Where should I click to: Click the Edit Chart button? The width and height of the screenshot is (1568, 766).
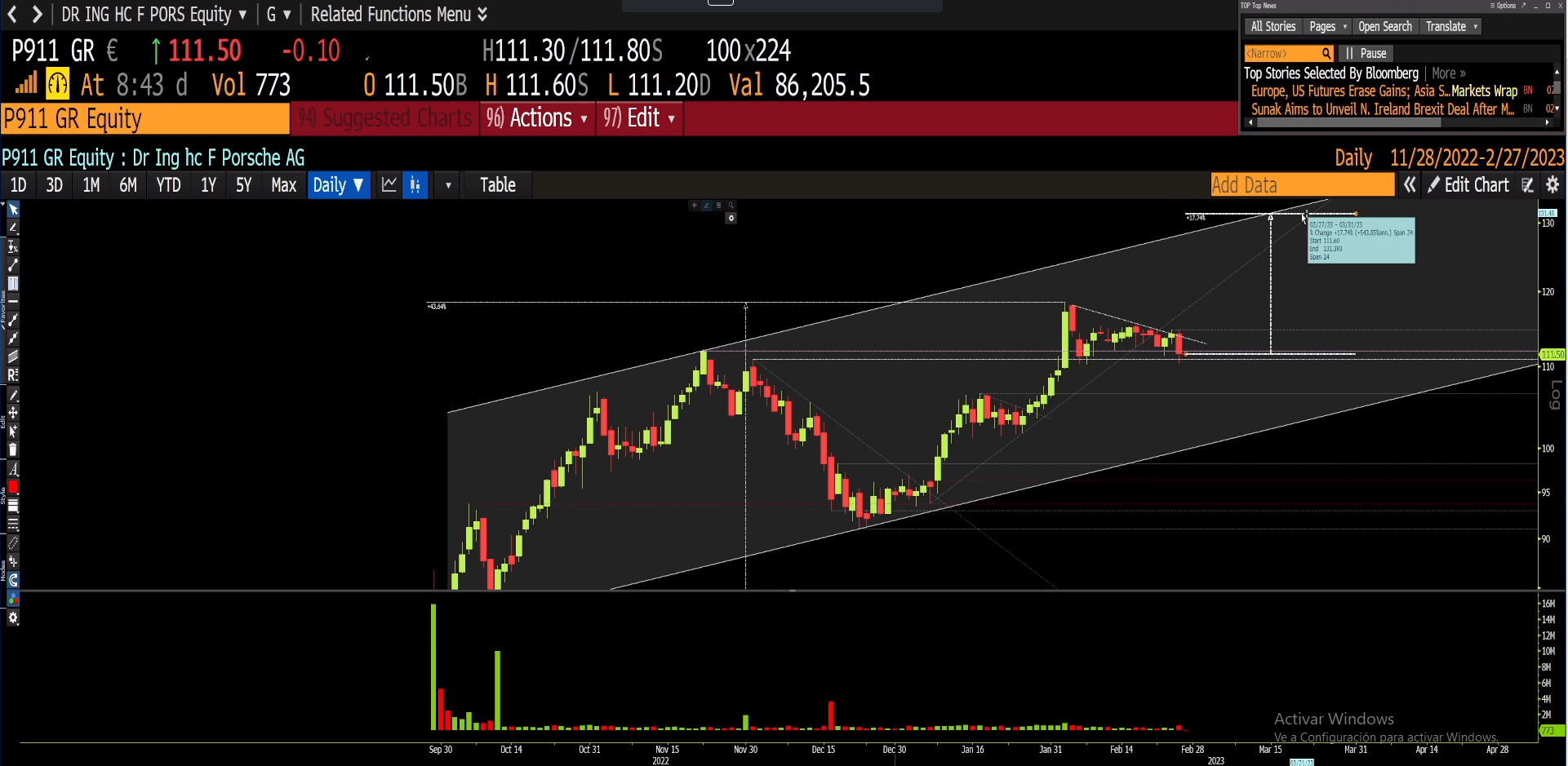click(x=1468, y=185)
